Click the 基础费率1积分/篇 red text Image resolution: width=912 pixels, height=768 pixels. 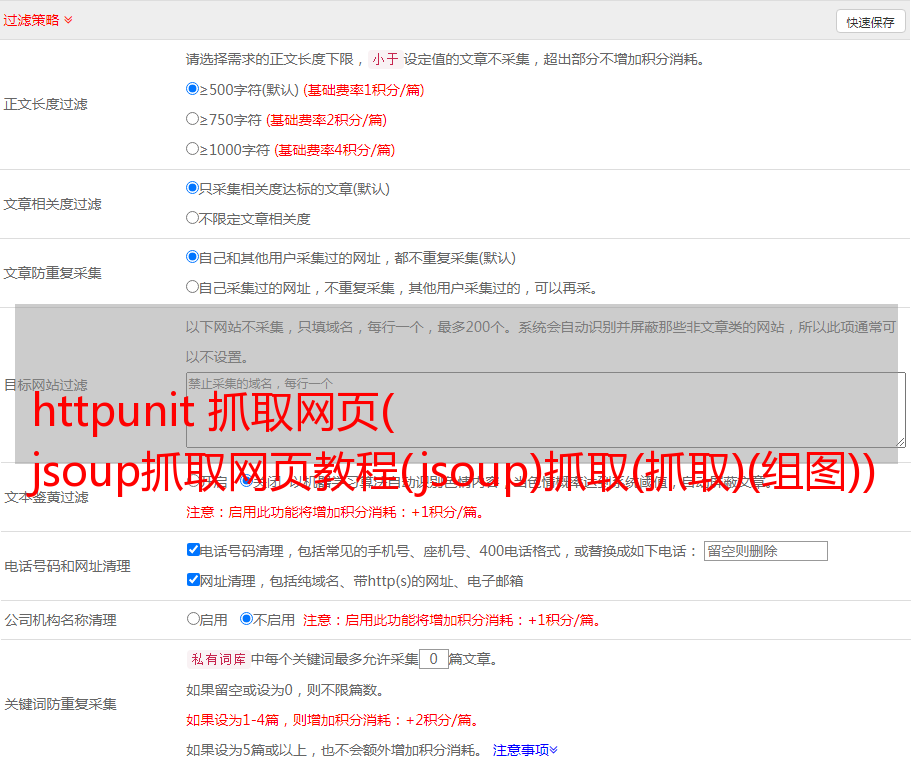coord(364,90)
